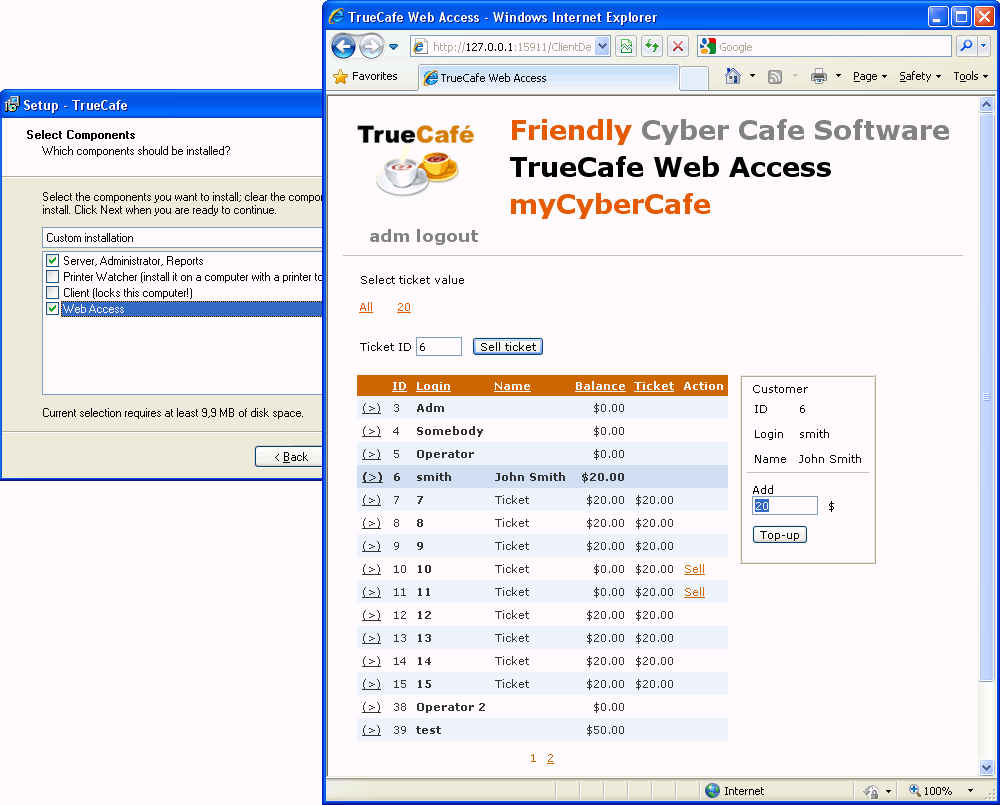
Task: Go back using the browser Back arrow
Action: coord(343,46)
